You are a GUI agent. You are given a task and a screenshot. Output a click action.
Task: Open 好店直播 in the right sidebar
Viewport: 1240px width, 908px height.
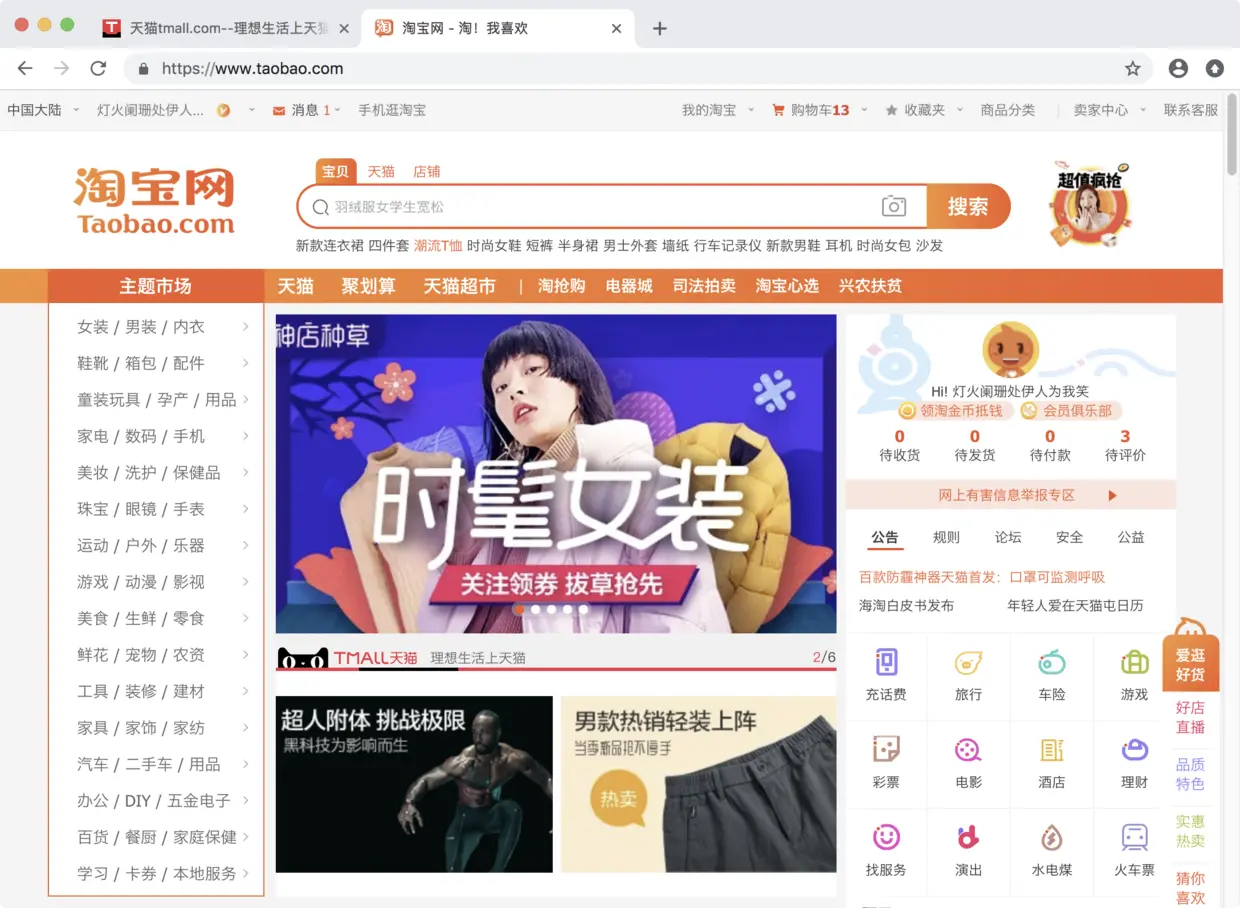click(x=1190, y=717)
